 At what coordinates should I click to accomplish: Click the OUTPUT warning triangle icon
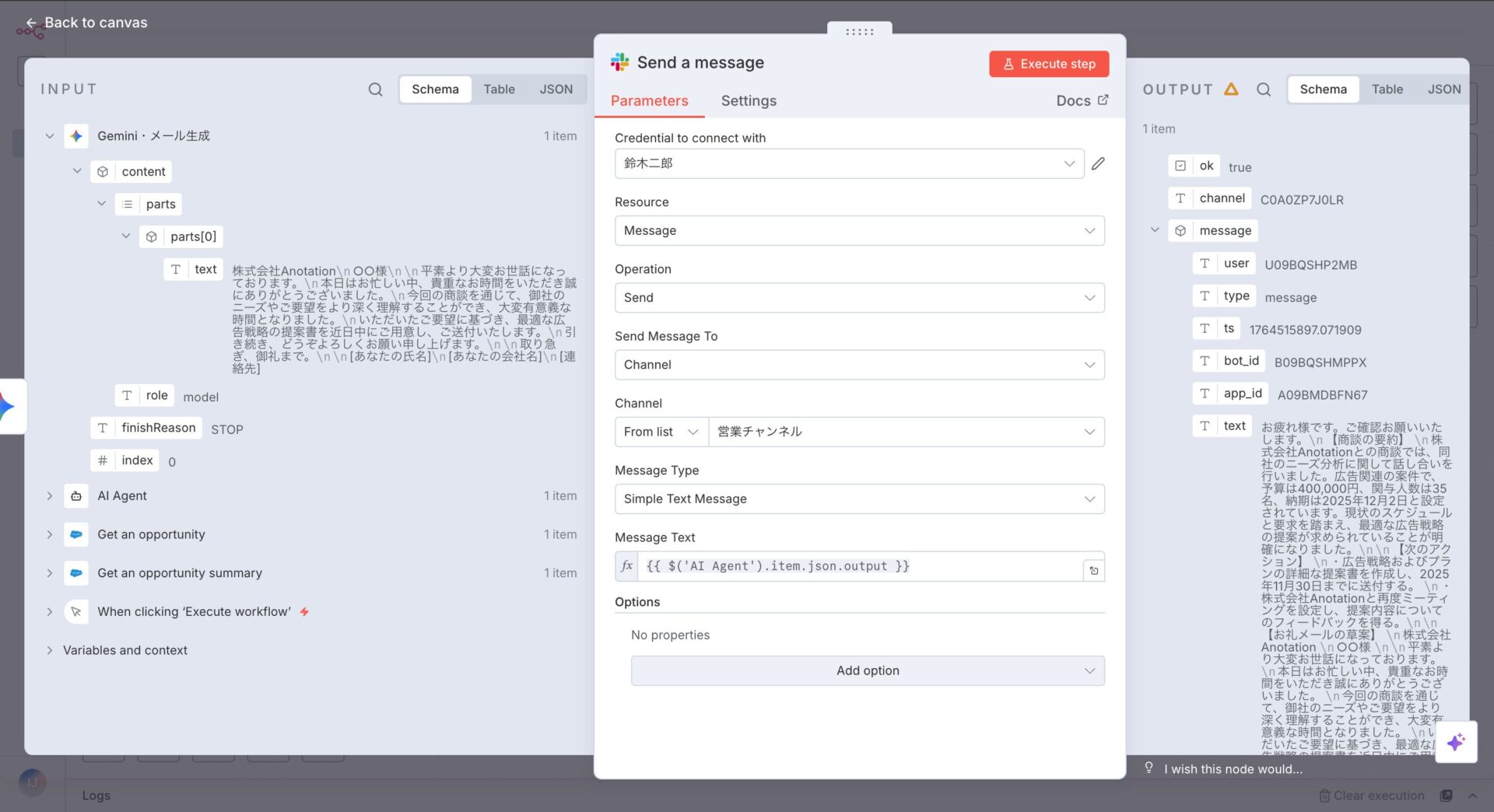[1231, 89]
